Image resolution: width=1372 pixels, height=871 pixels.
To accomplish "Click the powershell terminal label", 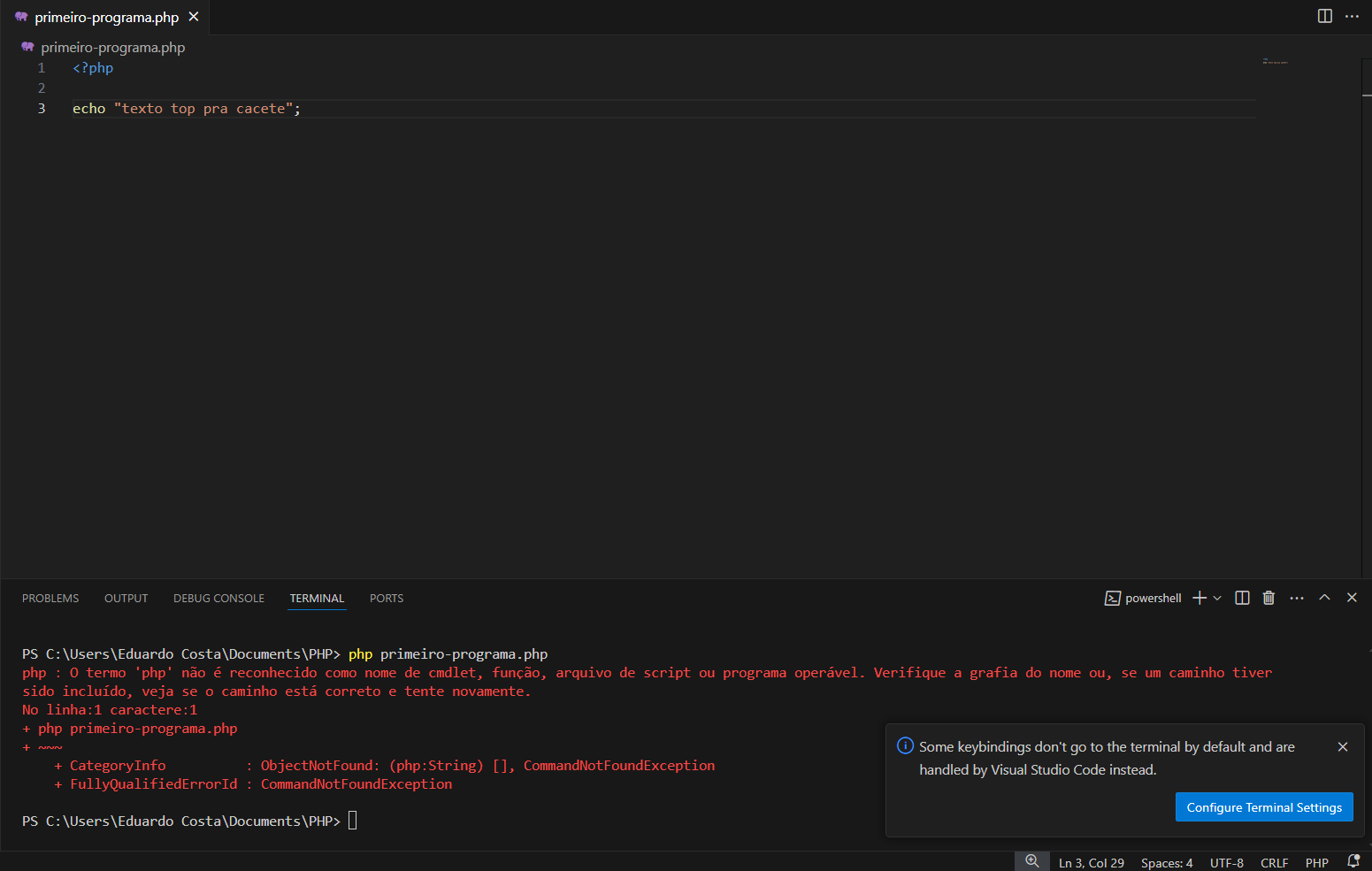I will (1143, 599).
